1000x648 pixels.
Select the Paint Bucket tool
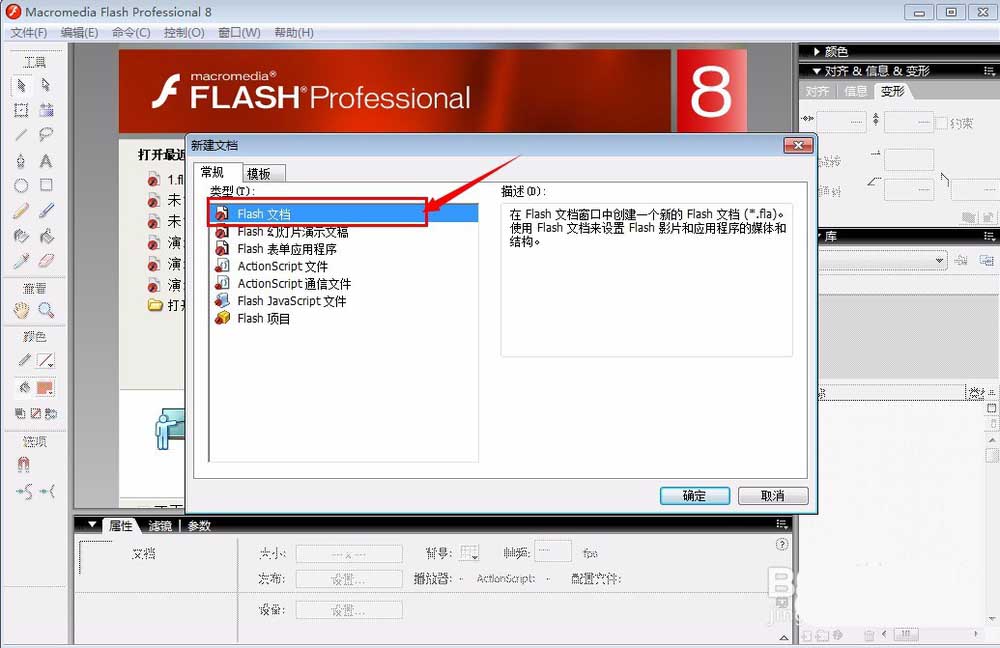pos(46,236)
